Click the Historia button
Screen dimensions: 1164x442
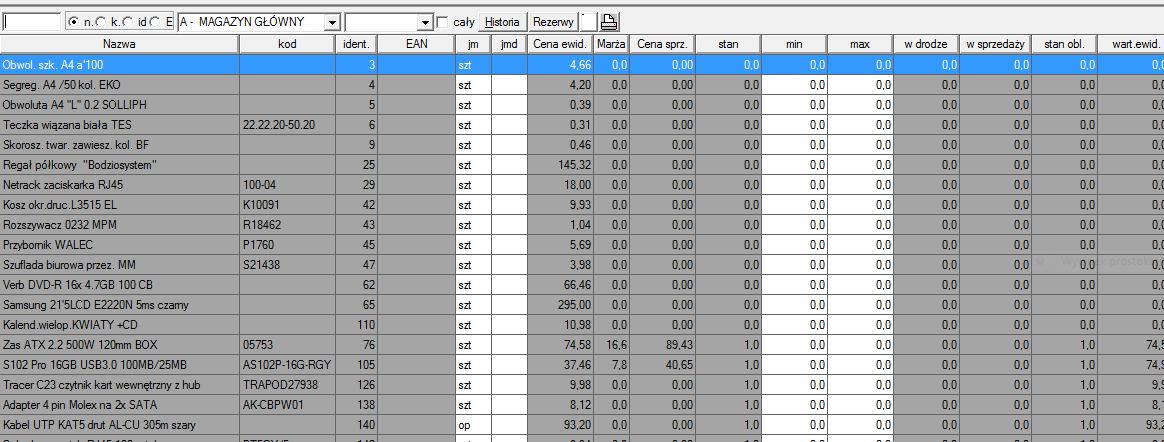click(501, 22)
